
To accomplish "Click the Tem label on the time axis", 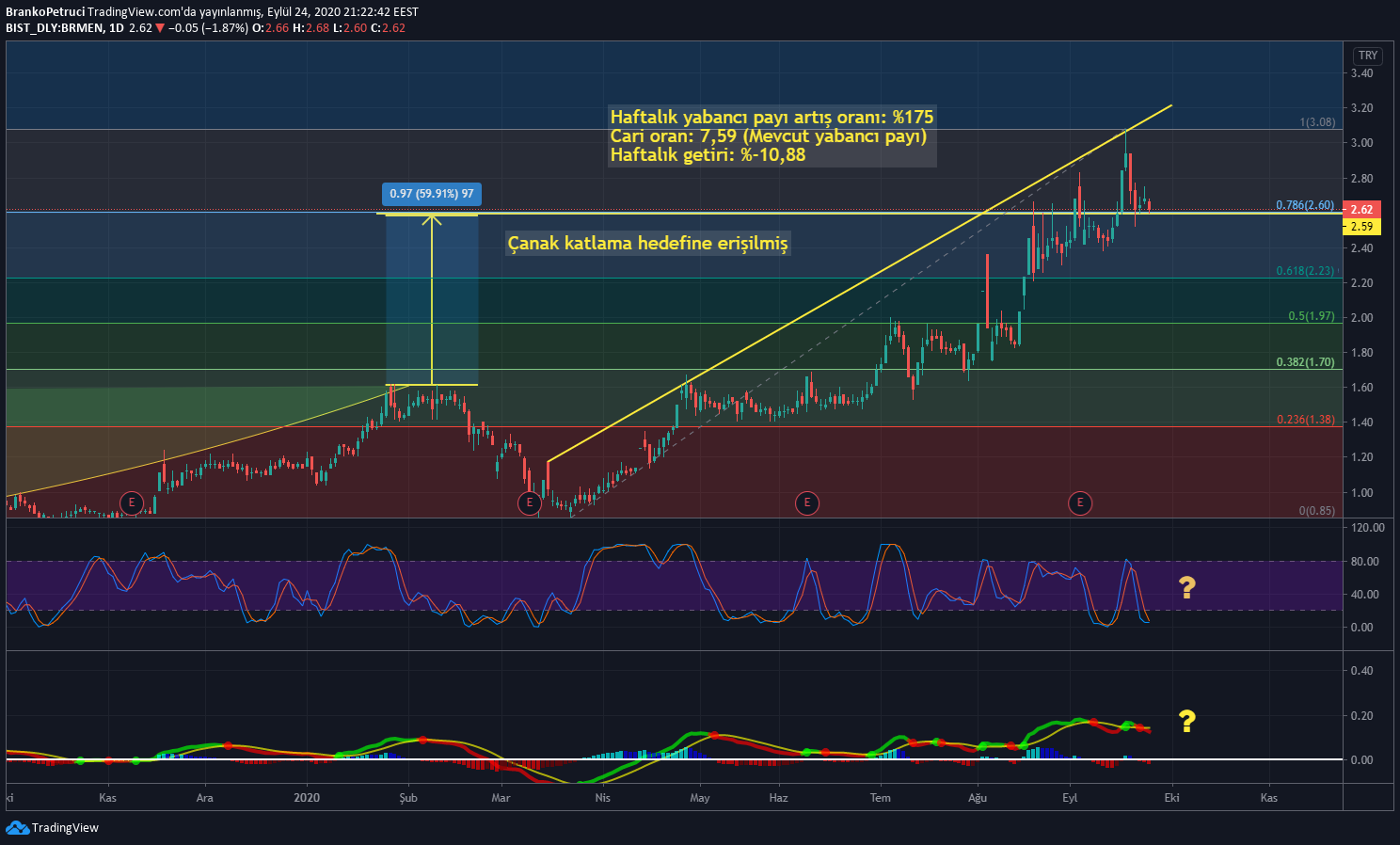I will click(881, 798).
